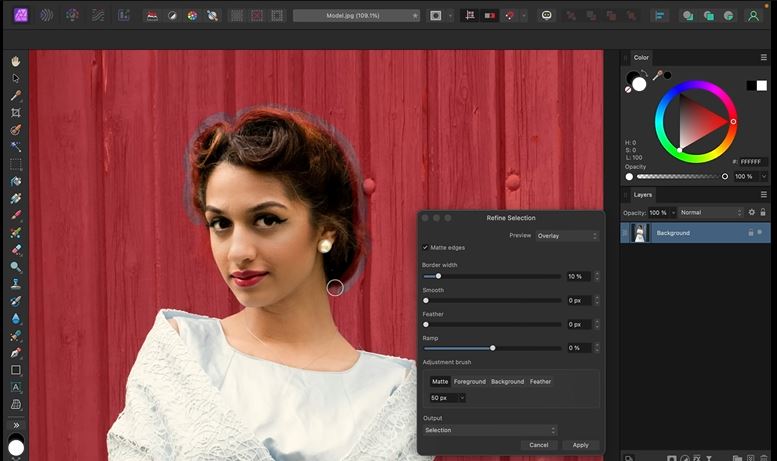The image size is (777, 461).
Task: Select the Color panel tab
Action: pos(641,58)
